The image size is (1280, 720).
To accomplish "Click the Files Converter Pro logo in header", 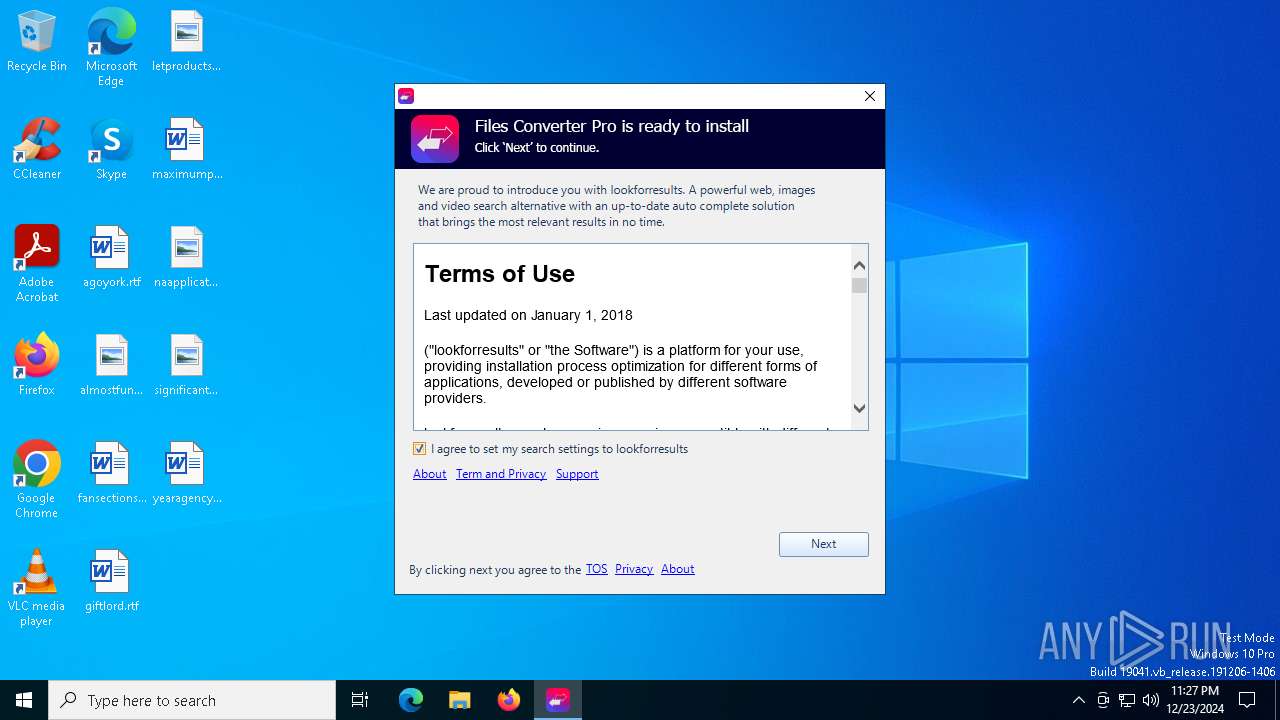I will click(x=435, y=139).
